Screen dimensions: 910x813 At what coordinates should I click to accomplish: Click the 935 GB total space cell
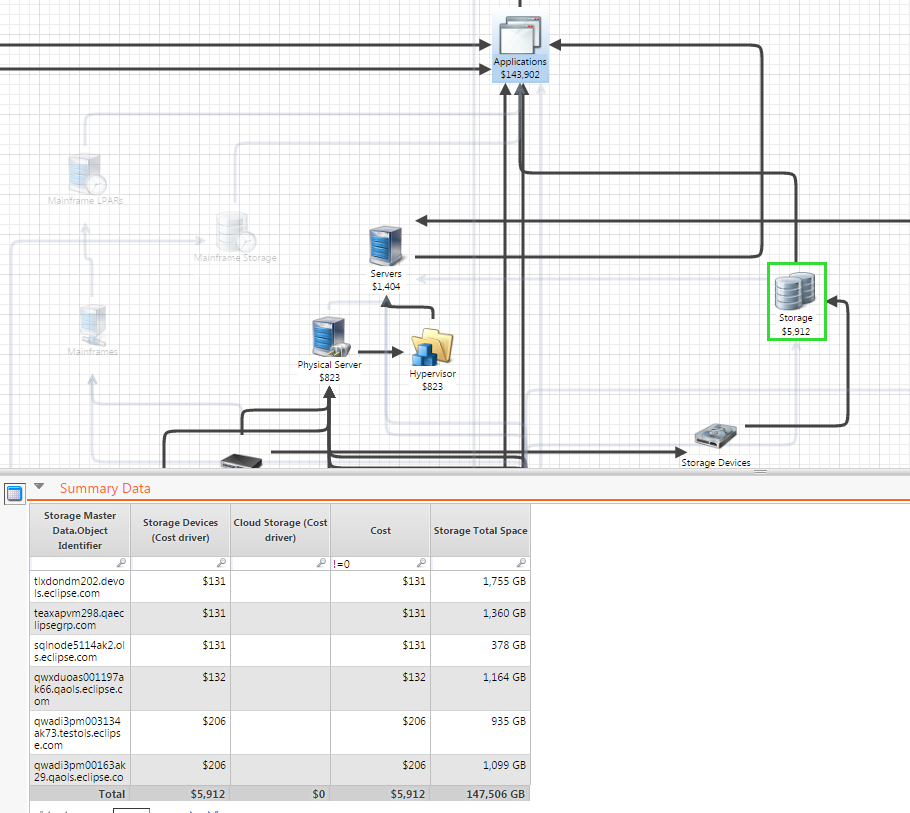[x=481, y=733]
